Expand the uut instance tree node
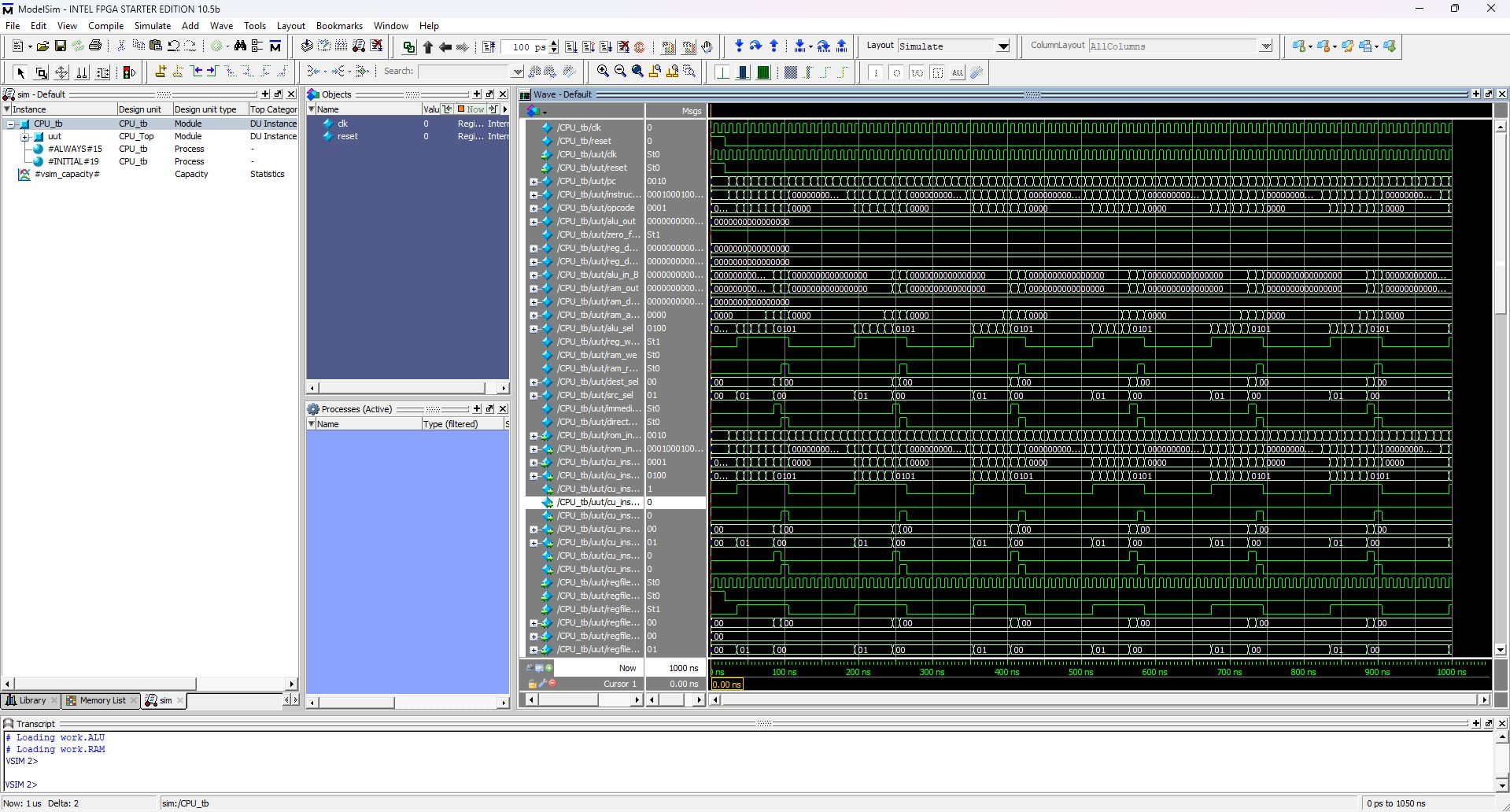 tap(24, 136)
